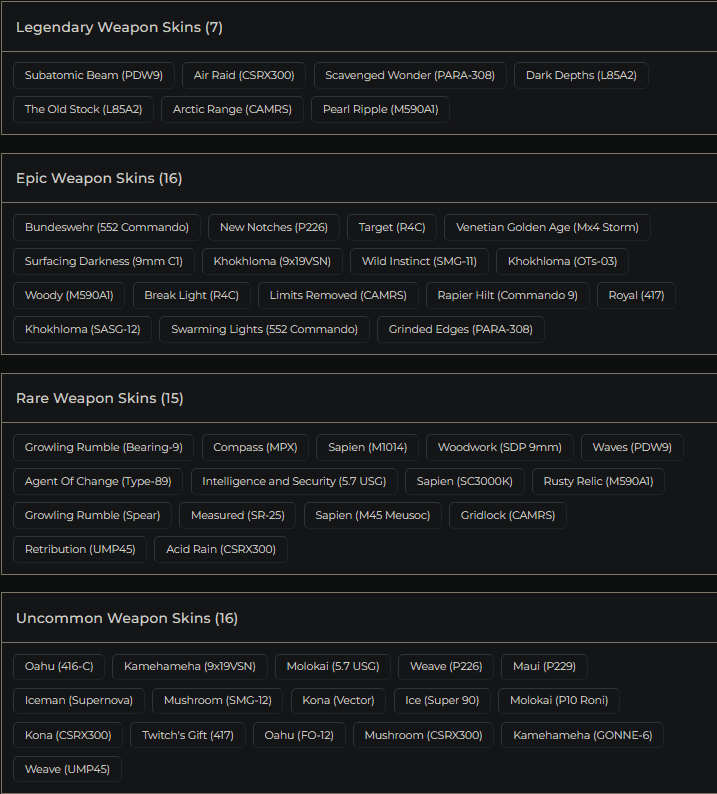This screenshot has width=717, height=794.
Task: Open Khokhloma (OTs-03) skin tag
Action: click(x=562, y=261)
